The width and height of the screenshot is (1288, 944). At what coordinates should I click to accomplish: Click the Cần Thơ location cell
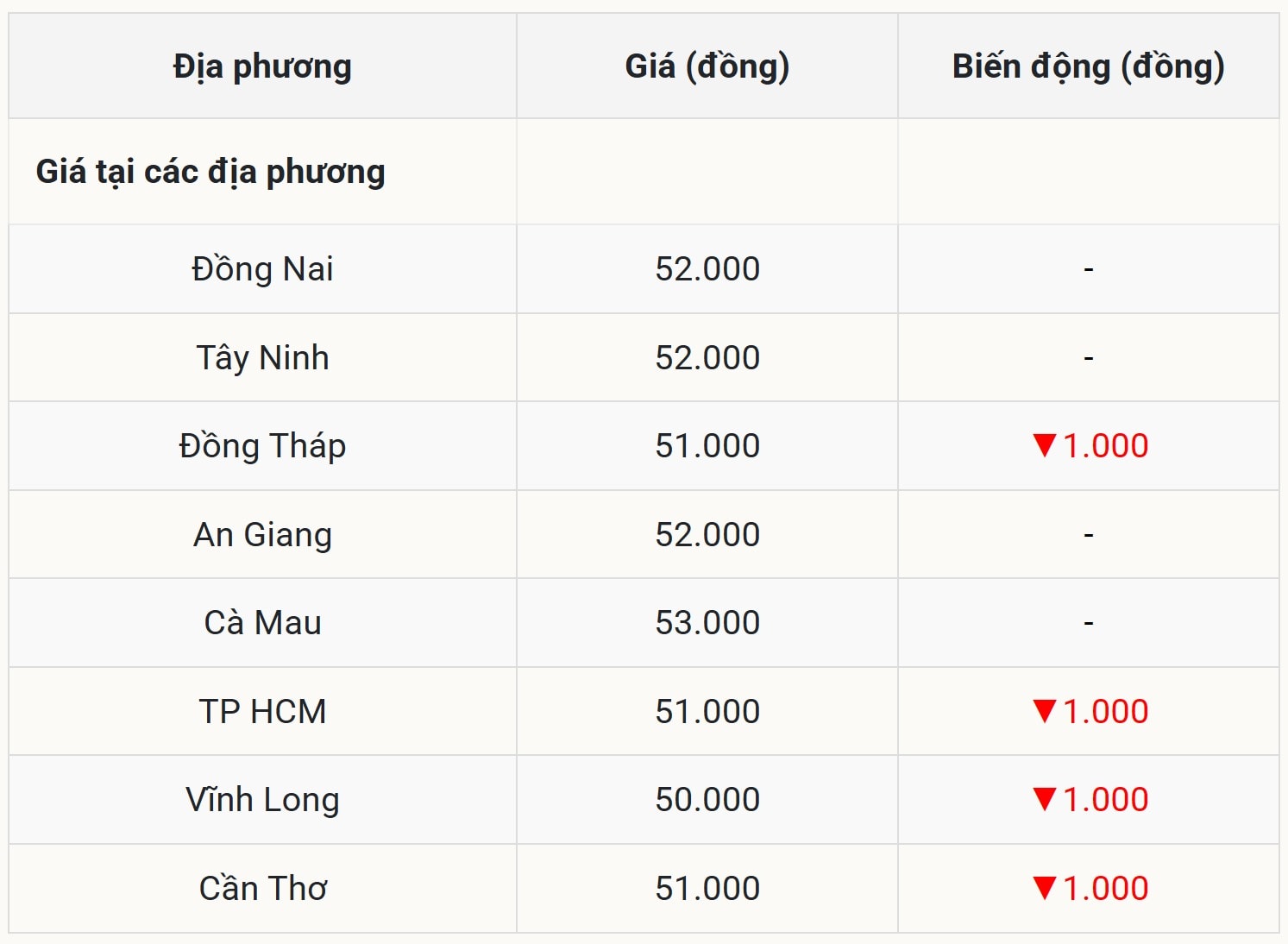point(262,889)
